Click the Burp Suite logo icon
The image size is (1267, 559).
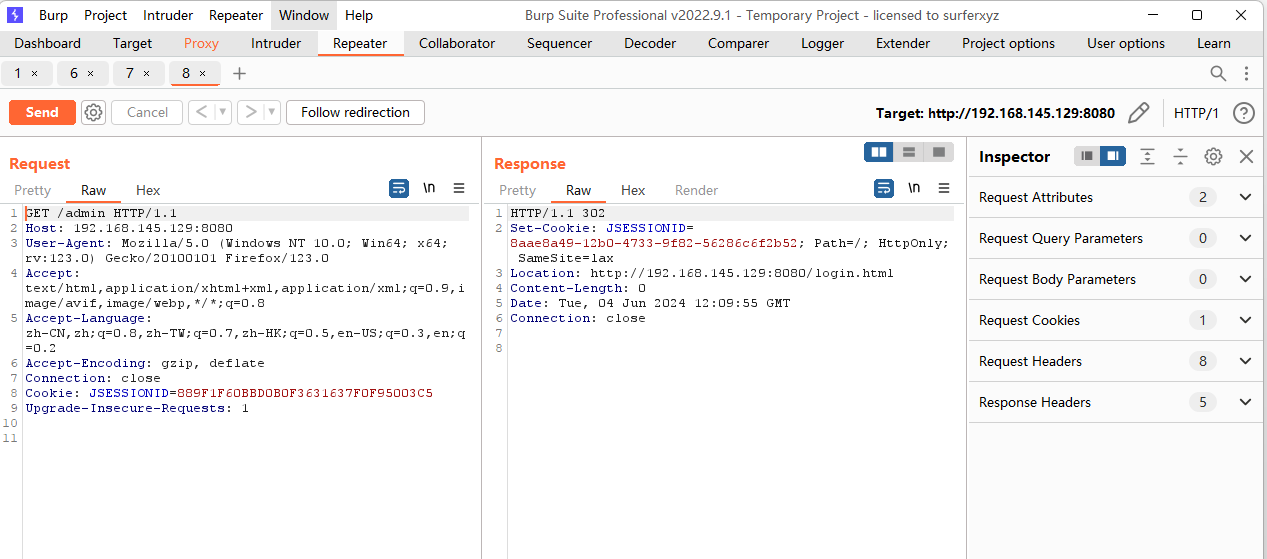15,15
